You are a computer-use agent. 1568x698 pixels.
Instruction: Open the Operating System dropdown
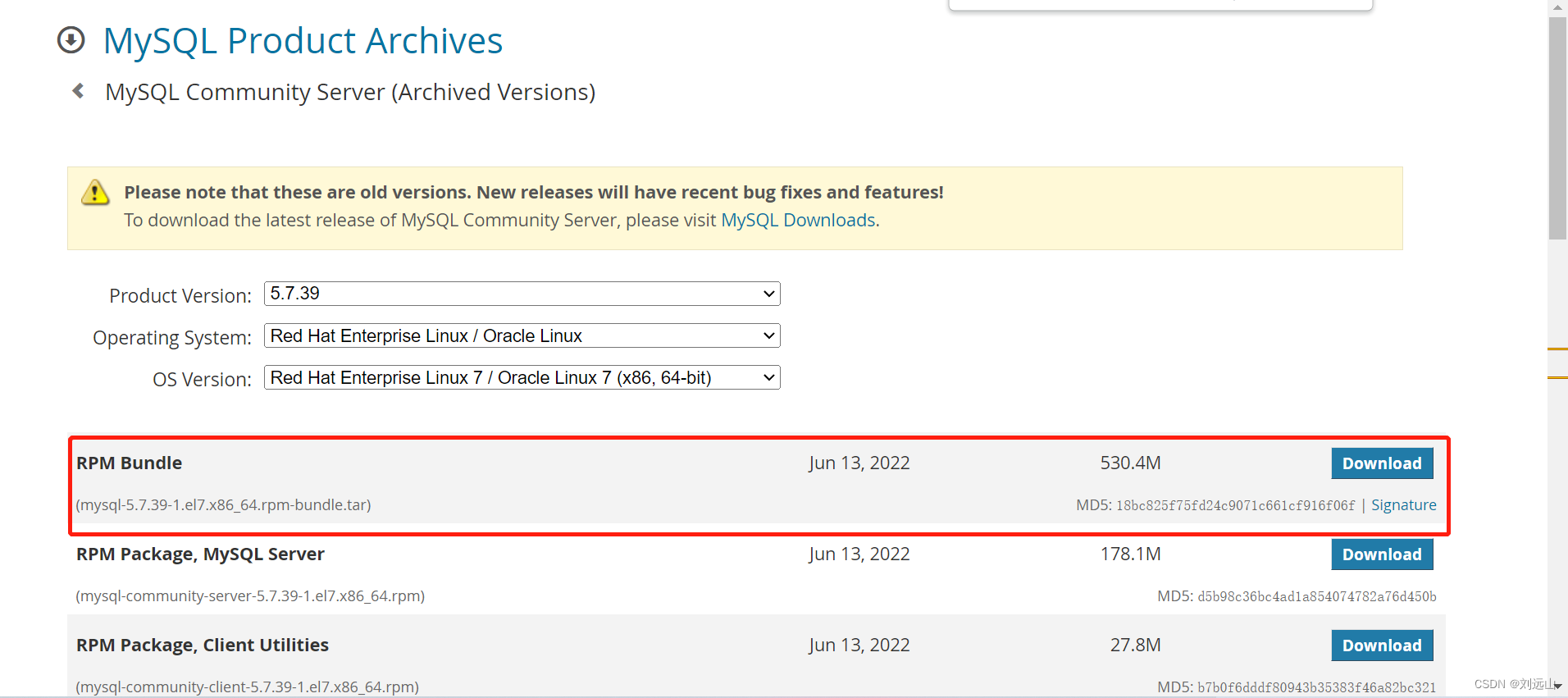click(x=522, y=335)
